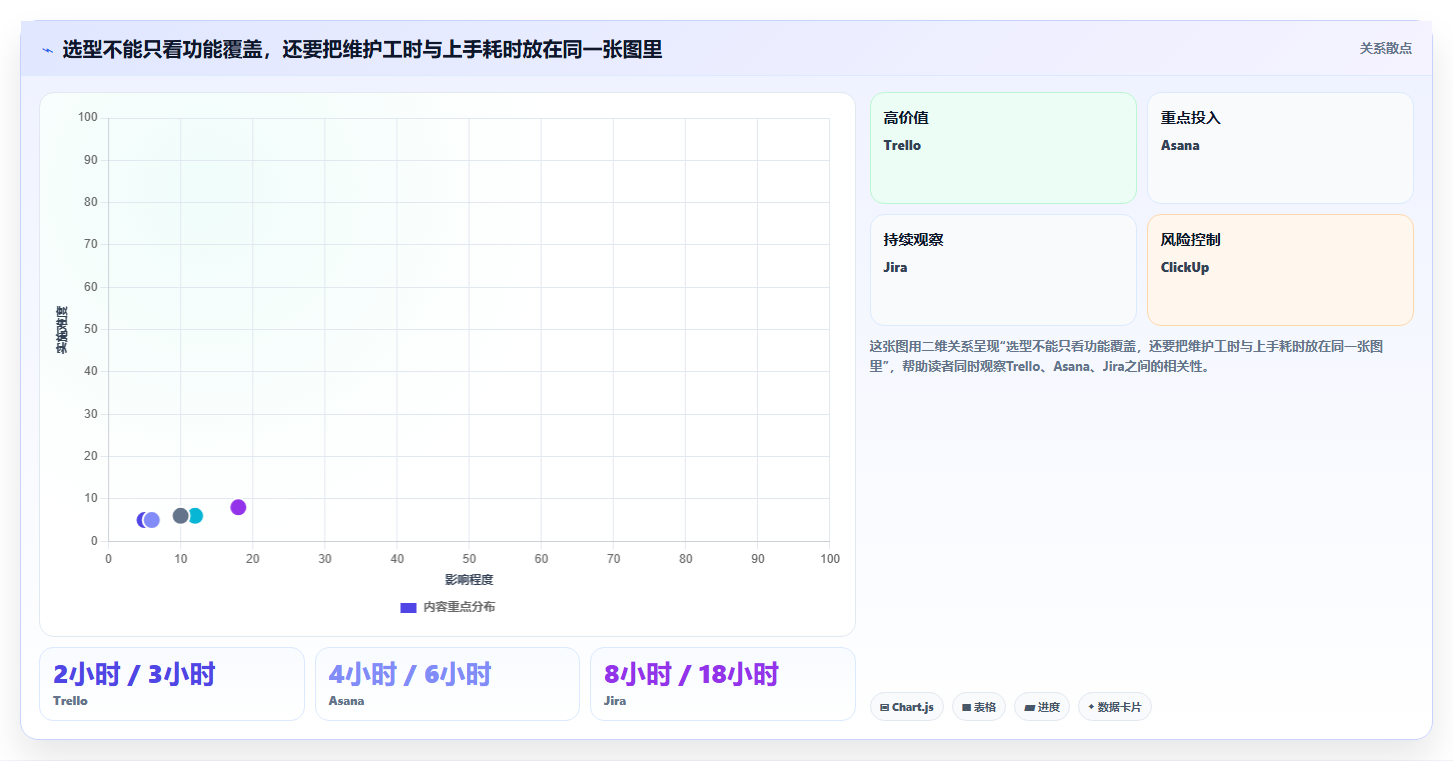Select the purple scatter point near 18
The width and height of the screenshot is (1453, 761).
pos(238,507)
